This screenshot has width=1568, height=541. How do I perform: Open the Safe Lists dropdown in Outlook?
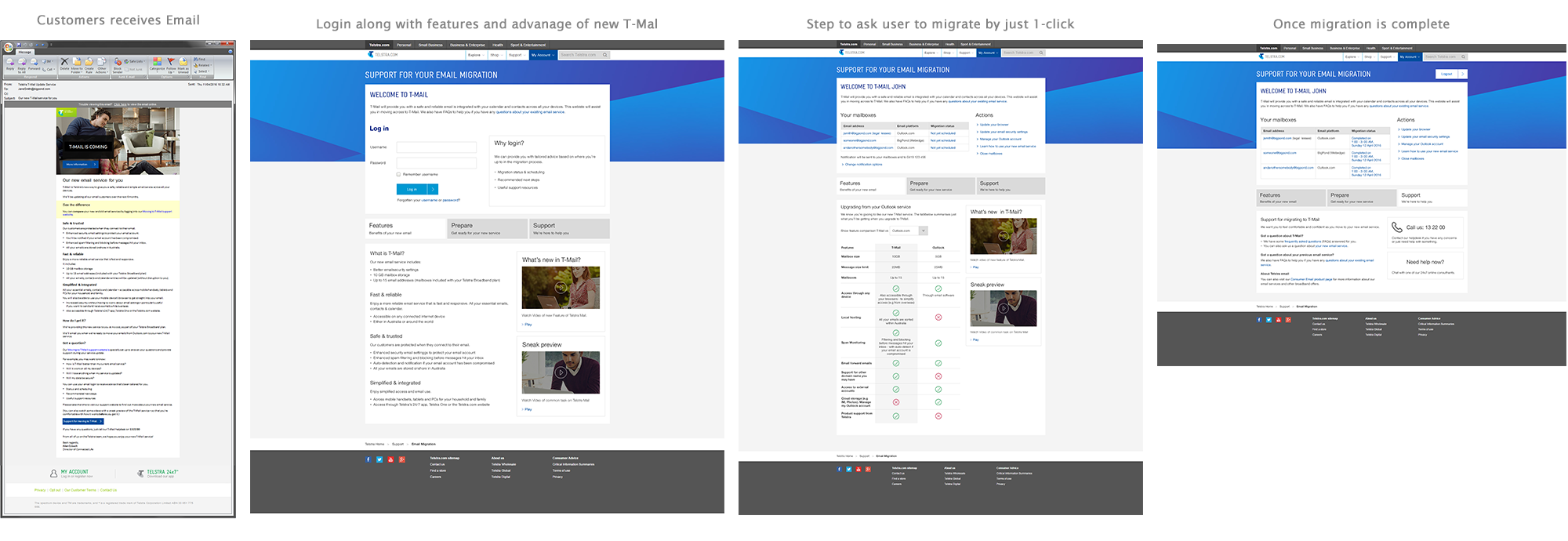point(134,61)
